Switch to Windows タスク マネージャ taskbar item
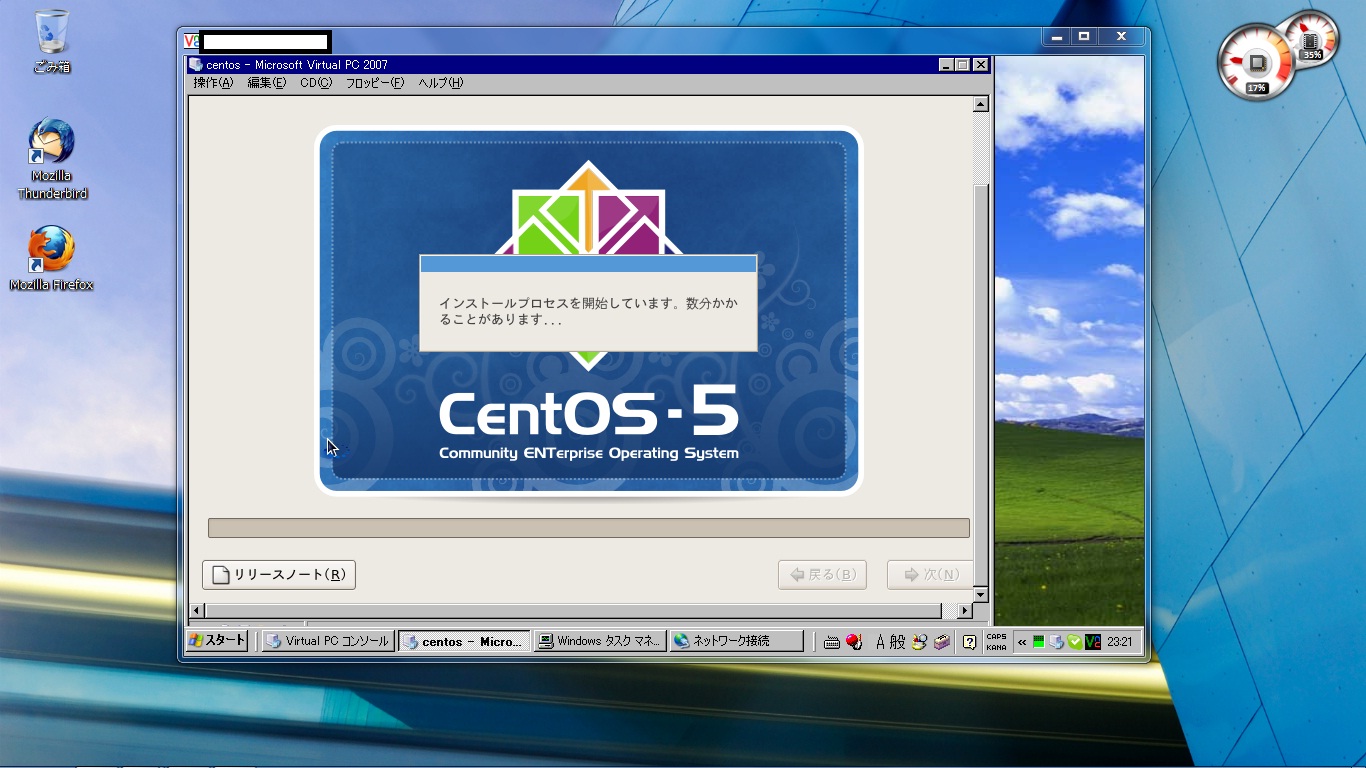This screenshot has width=1366, height=768. pyautogui.click(x=600, y=642)
